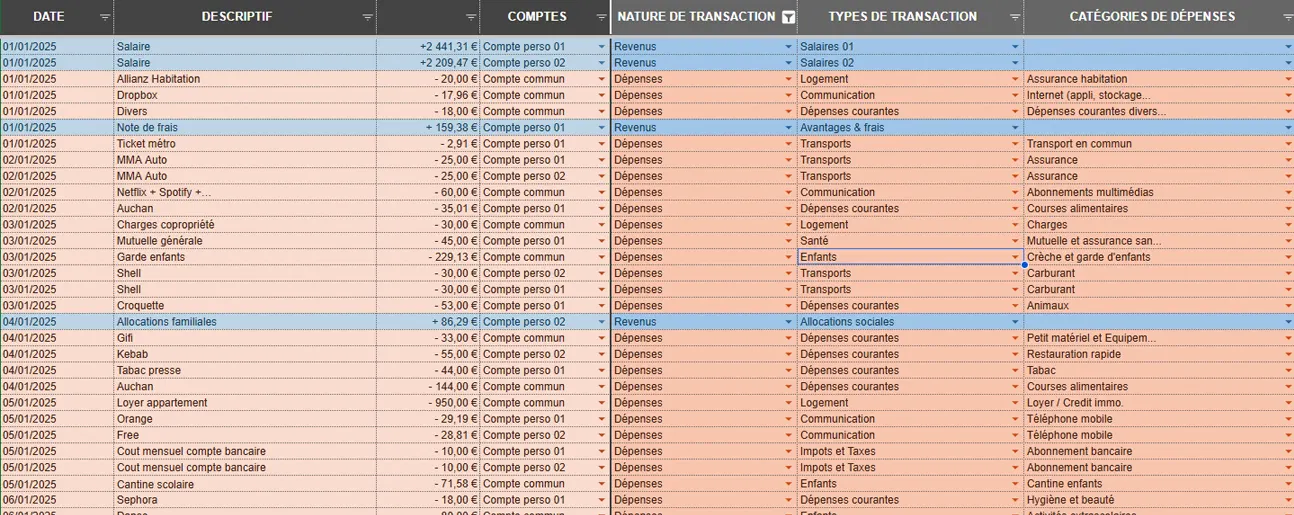The width and height of the screenshot is (1294, 515).
Task: Select the Croquette description cell
Action: [x=245, y=306]
